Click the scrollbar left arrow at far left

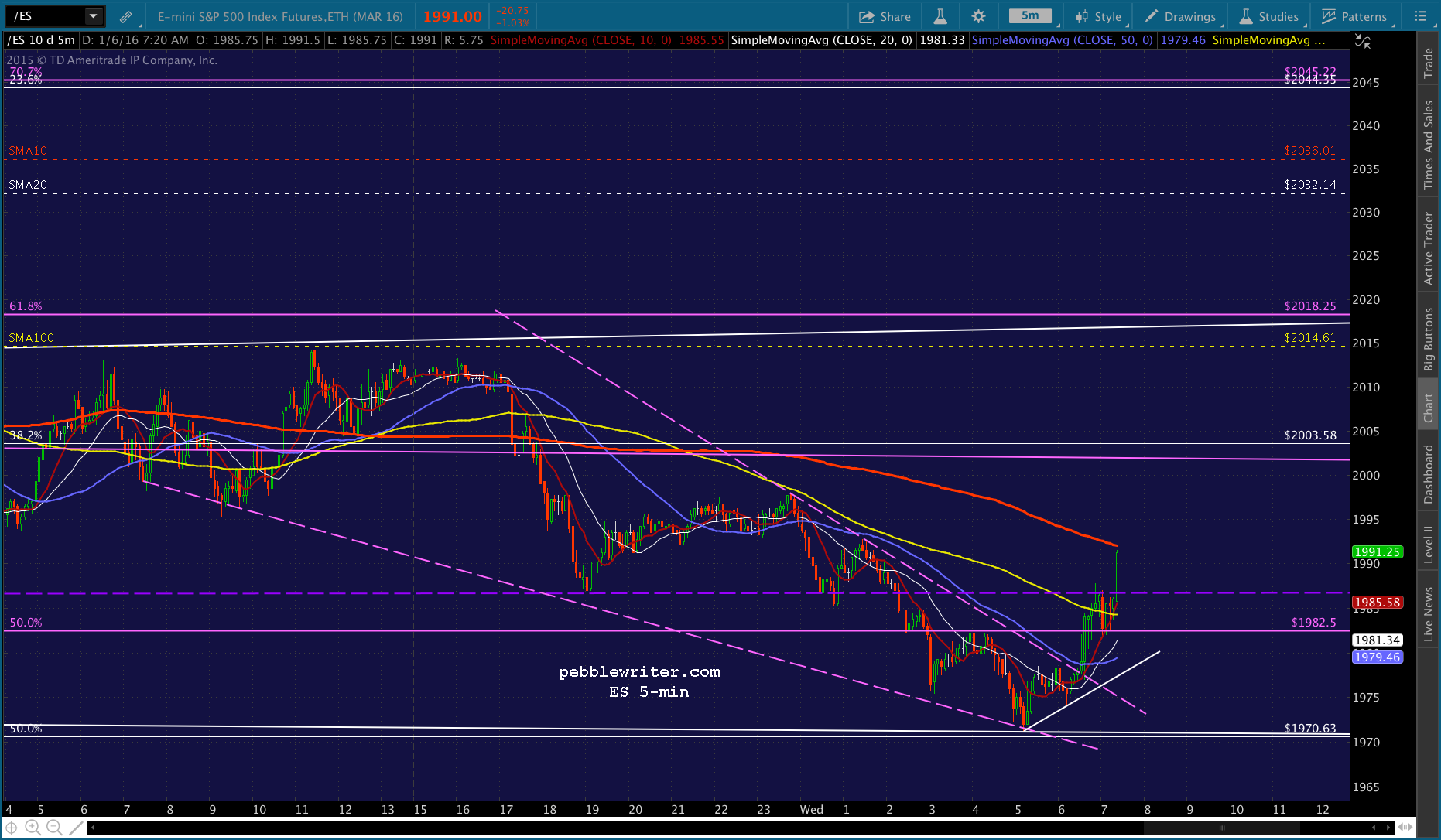(x=92, y=828)
